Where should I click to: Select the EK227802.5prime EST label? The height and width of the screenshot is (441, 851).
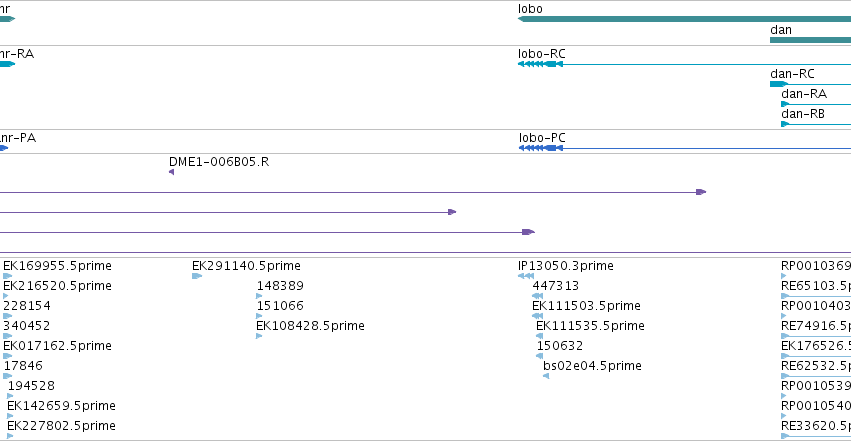point(61,426)
